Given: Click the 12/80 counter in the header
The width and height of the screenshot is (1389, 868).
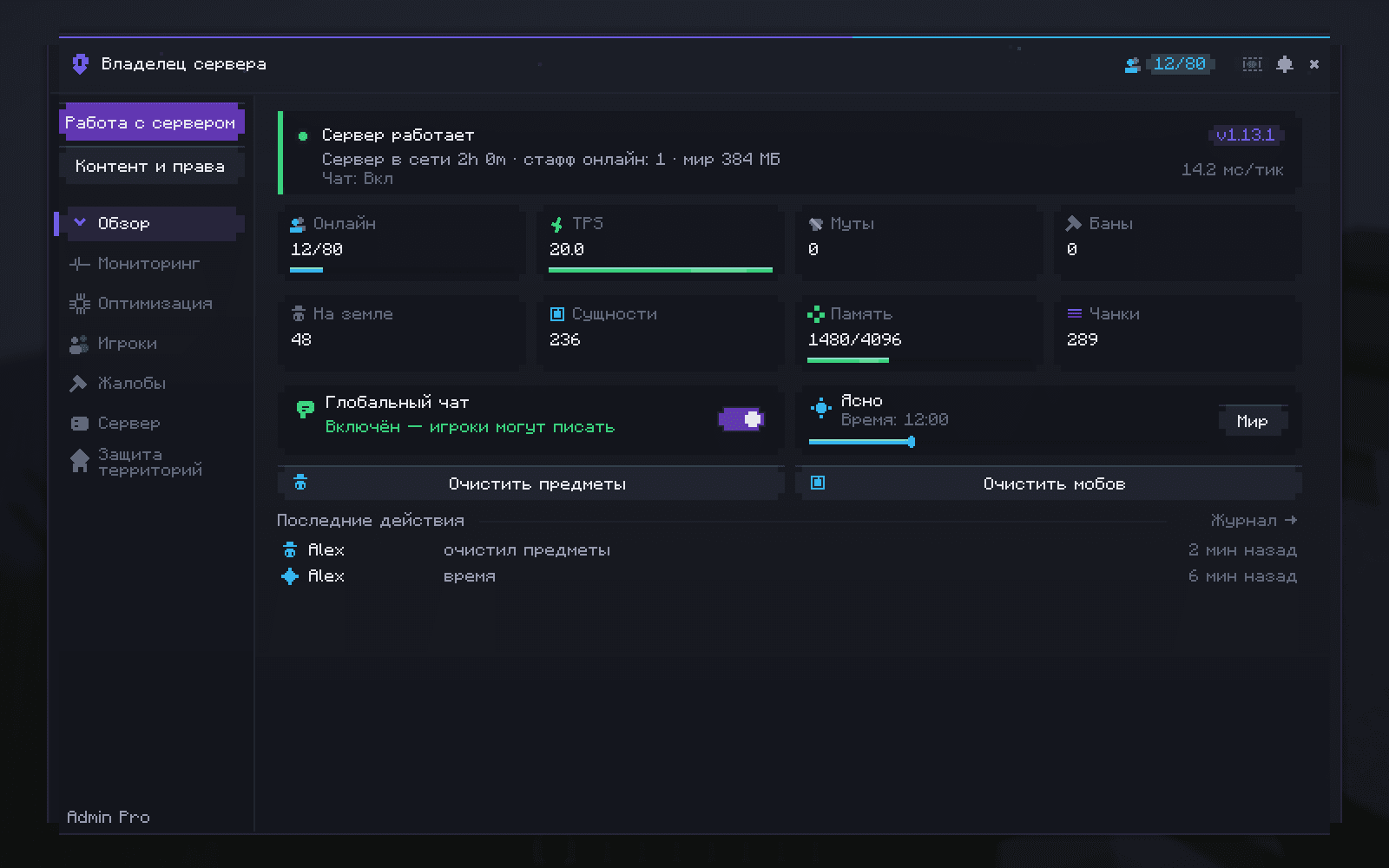Looking at the screenshot, I should pos(1180,64).
